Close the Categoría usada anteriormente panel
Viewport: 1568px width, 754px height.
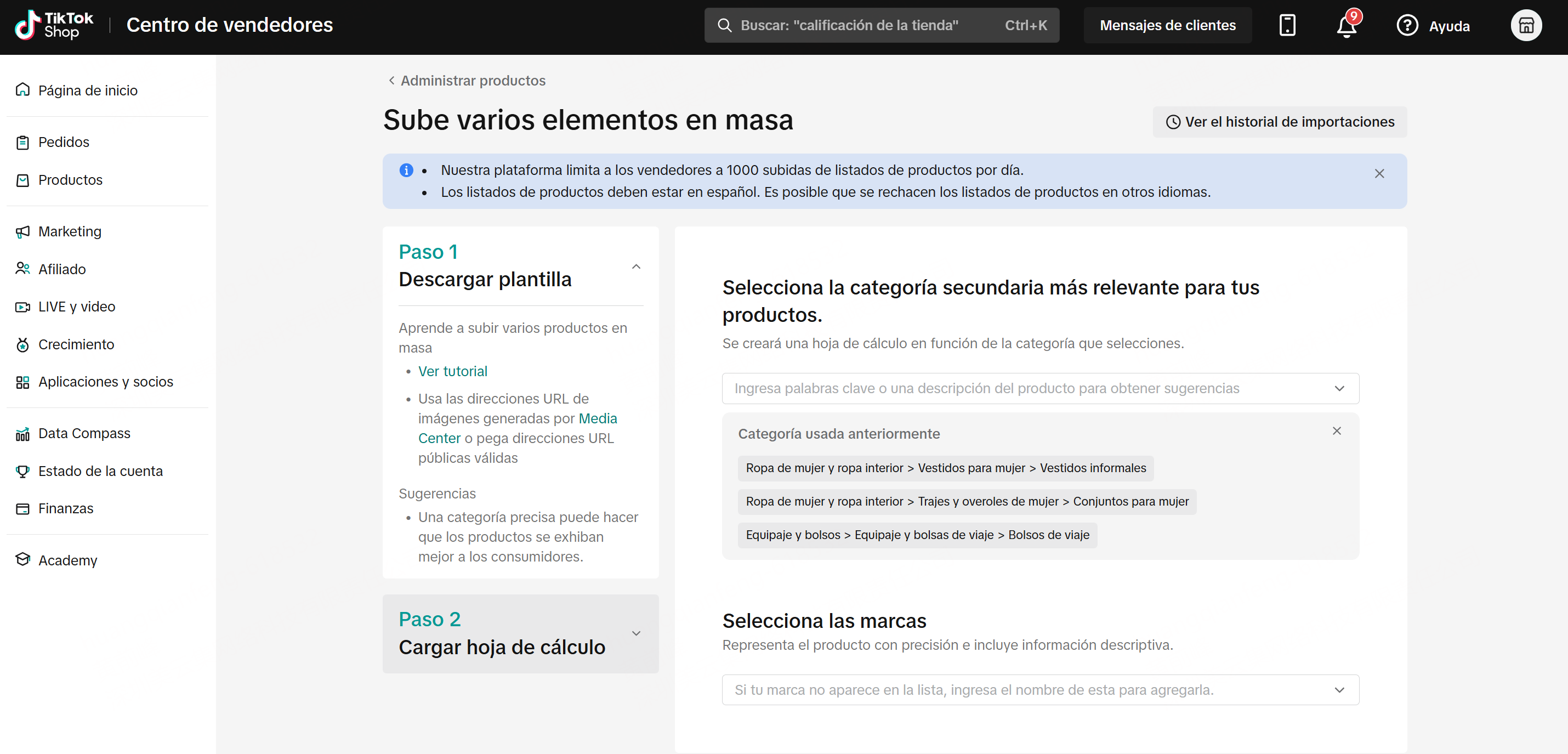pos(1336,431)
